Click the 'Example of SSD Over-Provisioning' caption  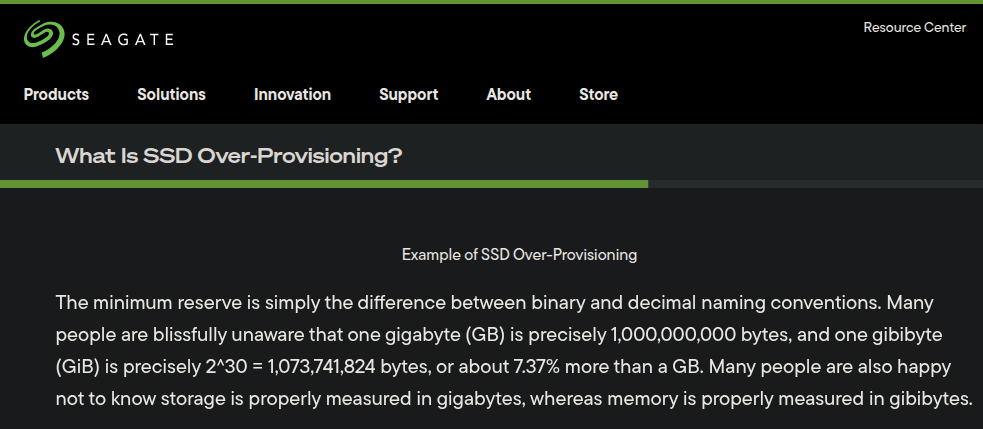[x=519, y=255]
